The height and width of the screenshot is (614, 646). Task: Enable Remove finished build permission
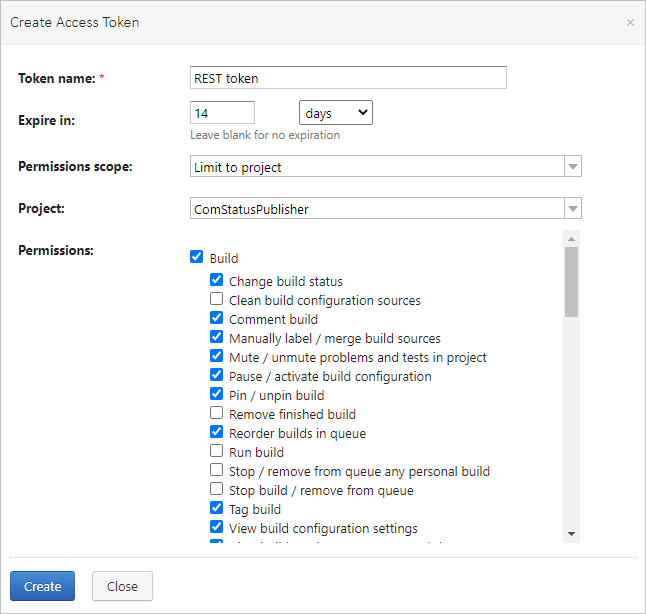coord(216,414)
